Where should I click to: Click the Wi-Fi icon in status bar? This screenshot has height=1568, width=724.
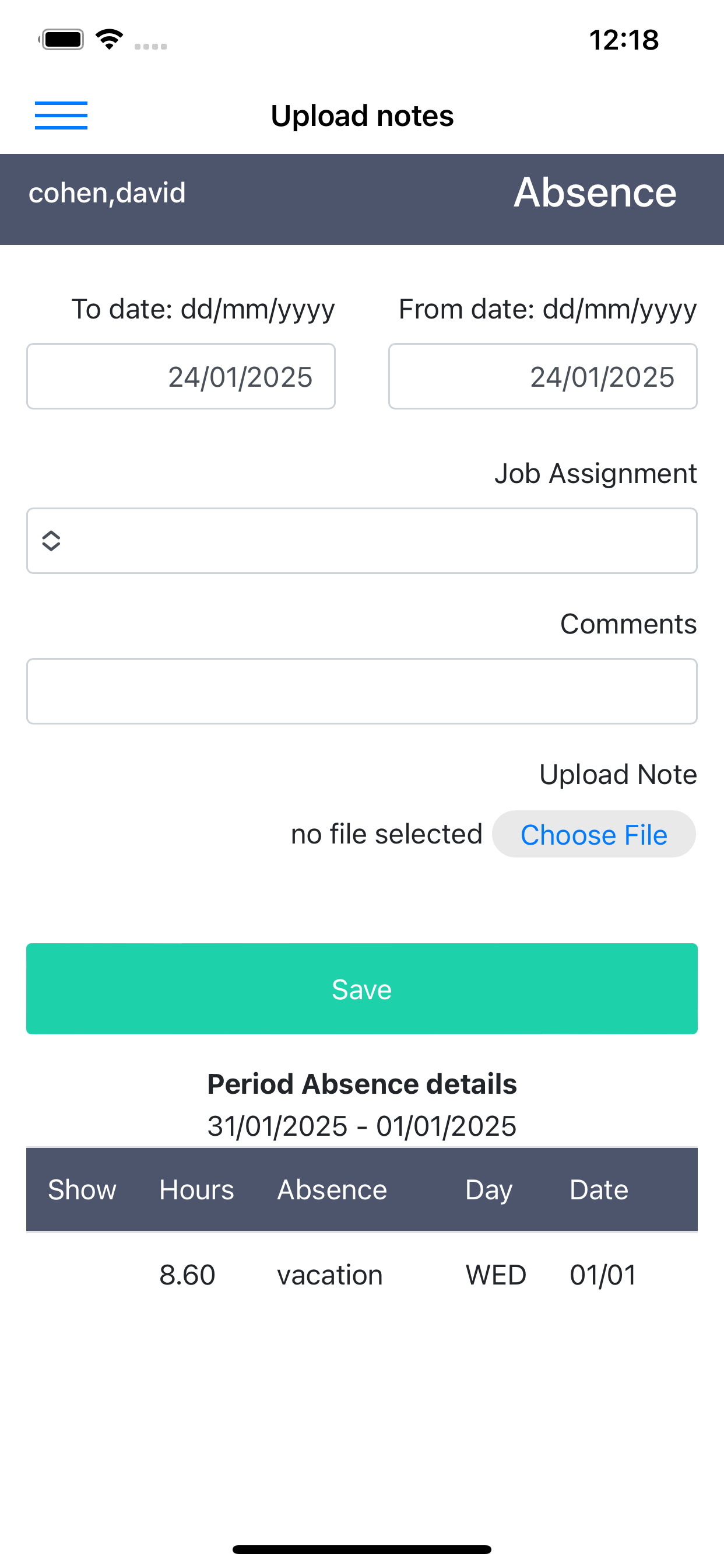[110, 38]
